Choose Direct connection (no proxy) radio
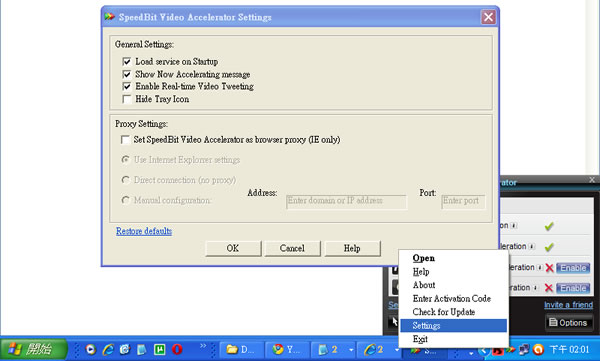This screenshot has height=361, width=600. coord(125,180)
